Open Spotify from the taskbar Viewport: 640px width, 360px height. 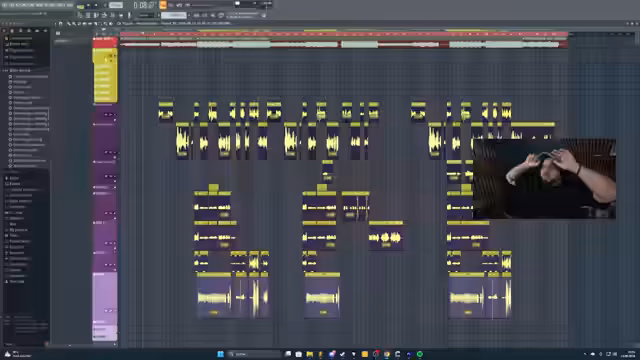tap(420, 354)
